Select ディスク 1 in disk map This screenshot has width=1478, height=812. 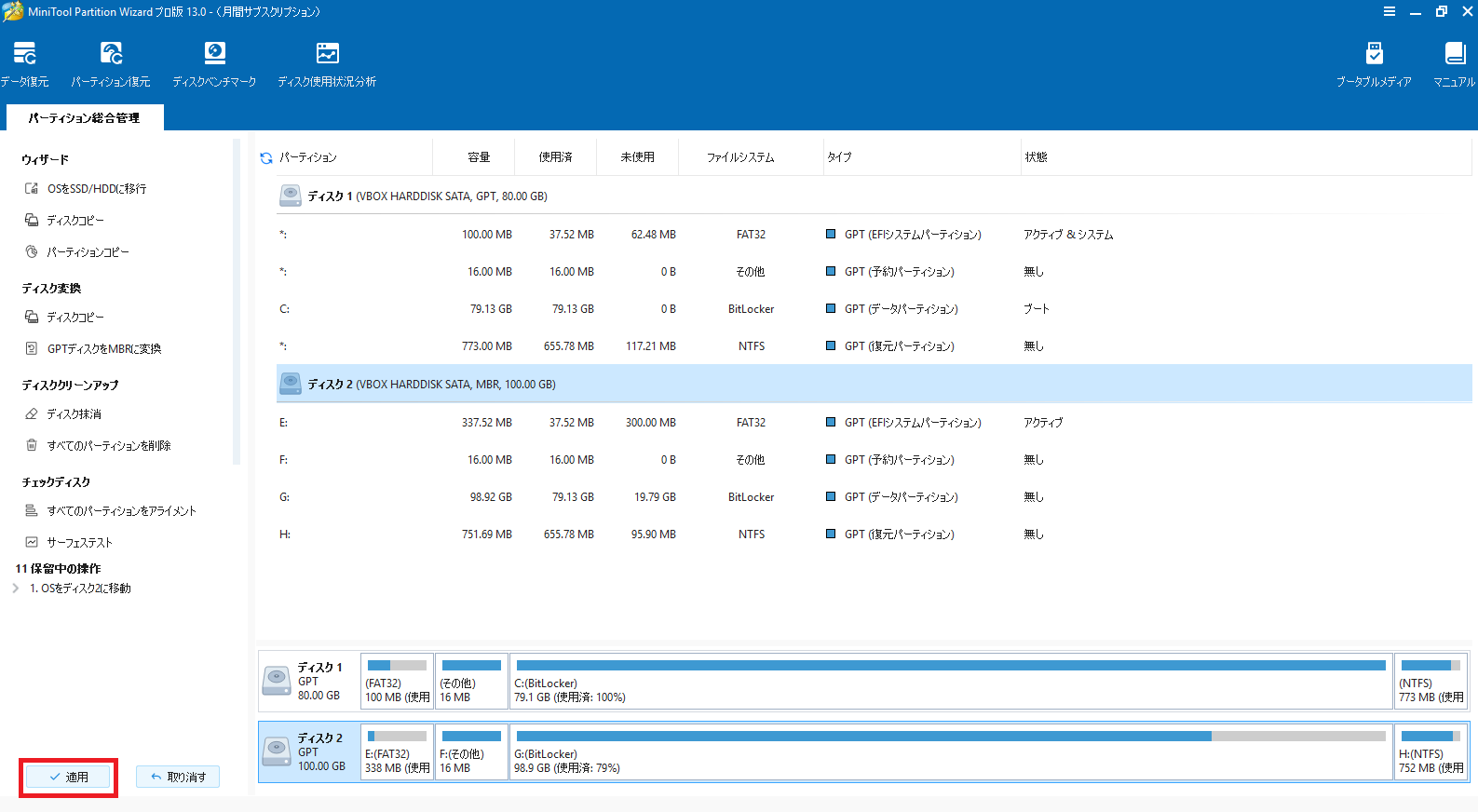pyautogui.click(x=309, y=681)
